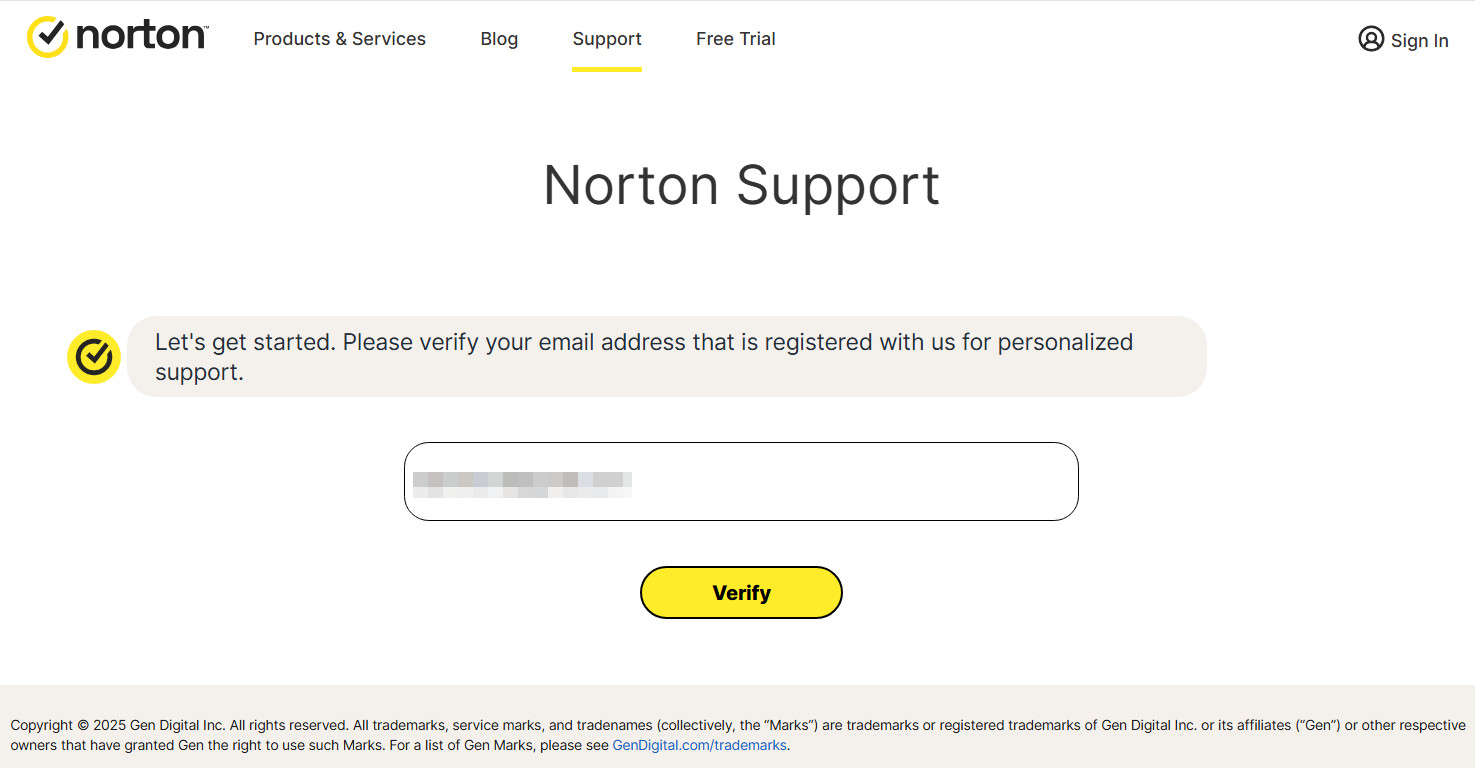Open the Free Trial page
This screenshot has height=768, width=1475.
click(735, 39)
